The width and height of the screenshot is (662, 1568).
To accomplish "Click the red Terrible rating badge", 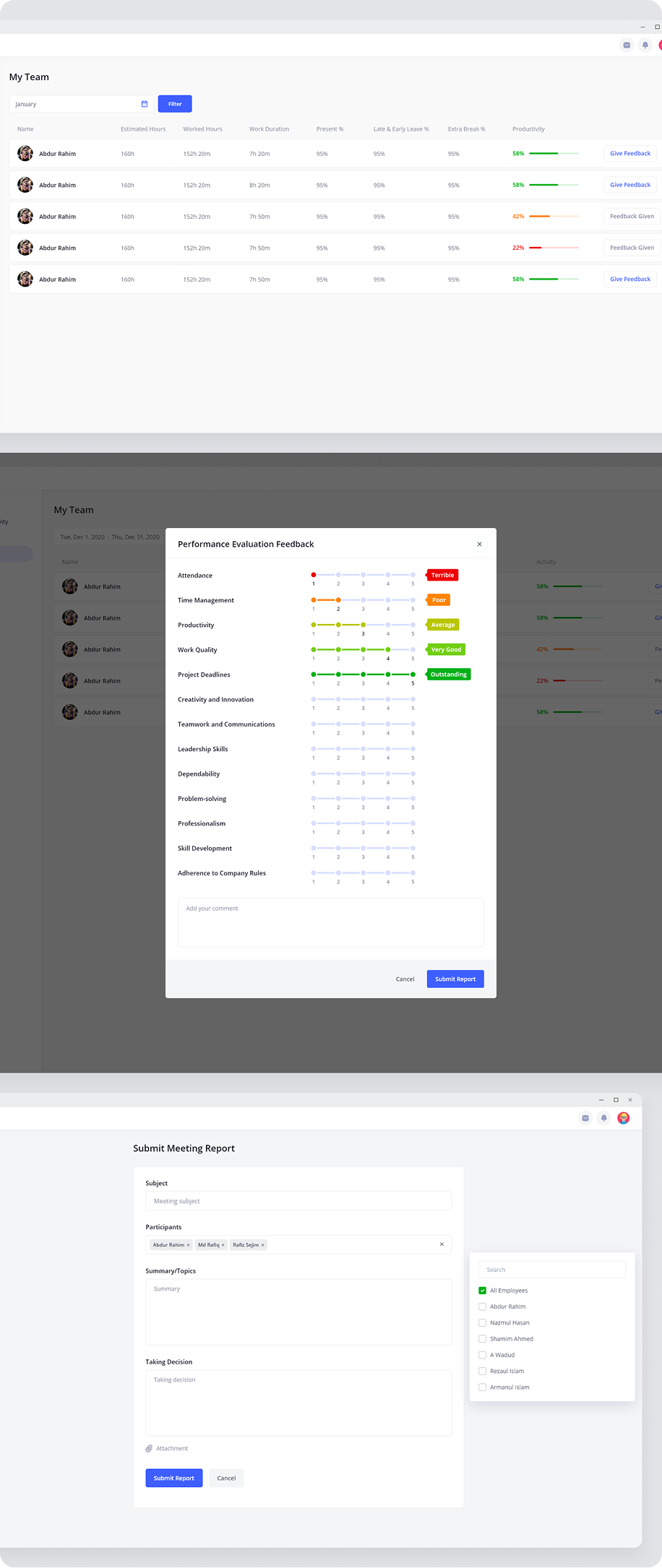I will click(442, 575).
